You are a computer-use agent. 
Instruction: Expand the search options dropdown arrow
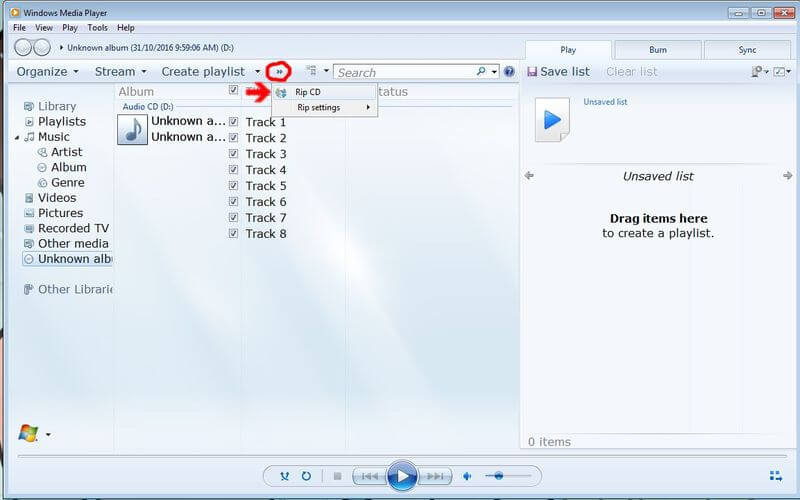click(x=494, y=72)
